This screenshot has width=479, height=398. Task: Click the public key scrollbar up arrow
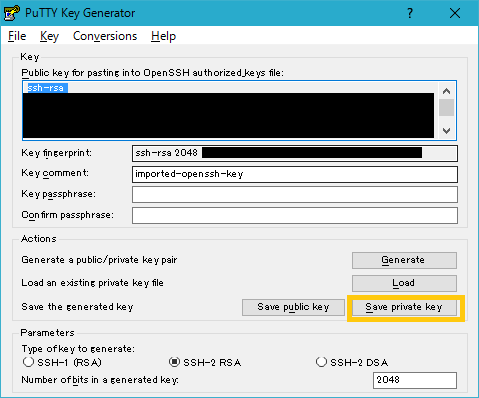pos(446,91)
